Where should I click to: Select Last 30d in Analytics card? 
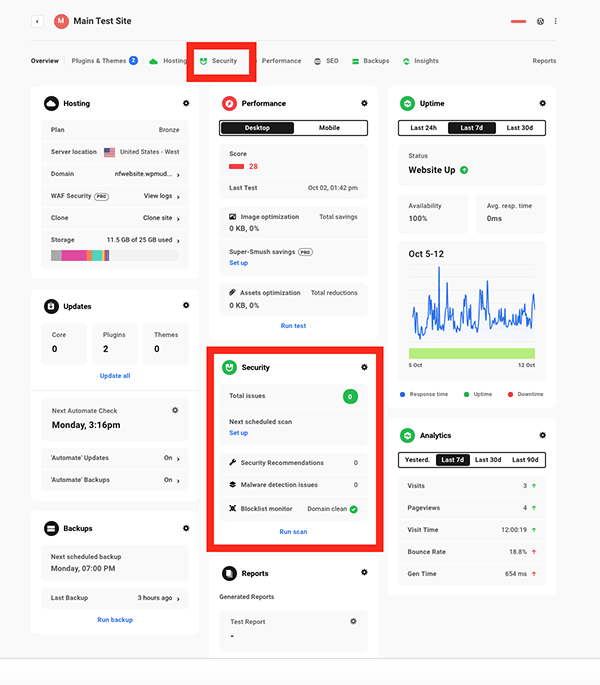point(488,460)
